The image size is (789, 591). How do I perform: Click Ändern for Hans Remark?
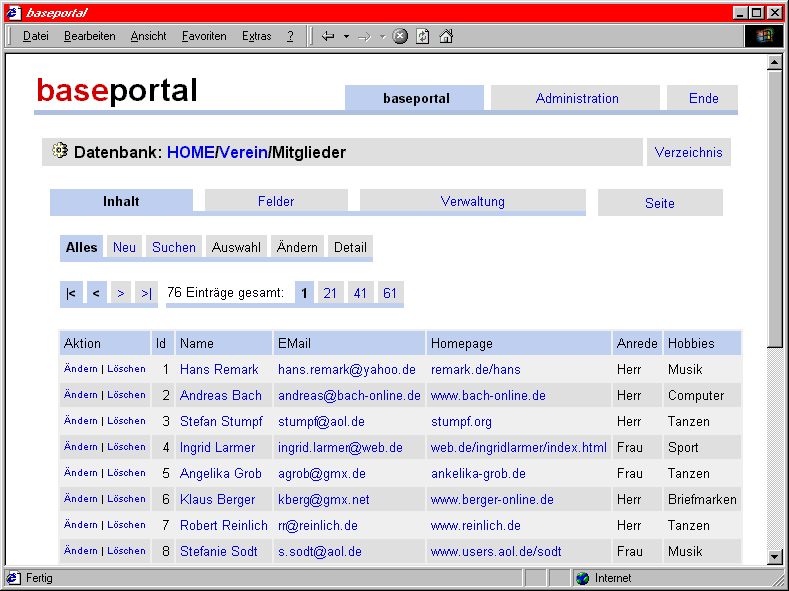click(x=81, y=369)
